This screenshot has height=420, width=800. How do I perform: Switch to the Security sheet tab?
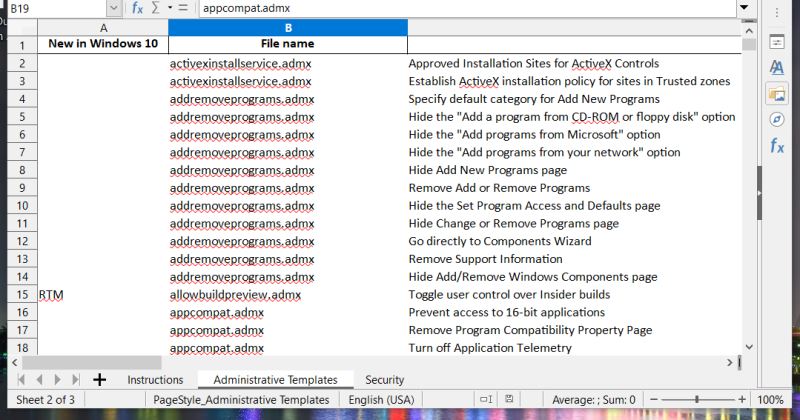tap(384, 380)
